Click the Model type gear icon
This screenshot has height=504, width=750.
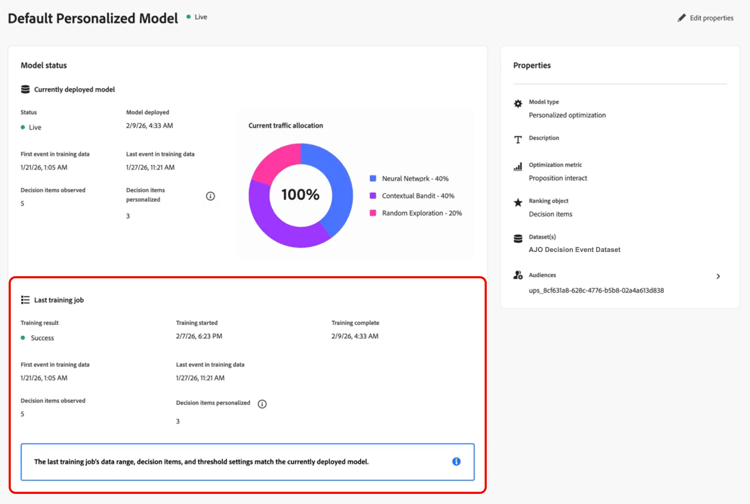pos(518,104)
